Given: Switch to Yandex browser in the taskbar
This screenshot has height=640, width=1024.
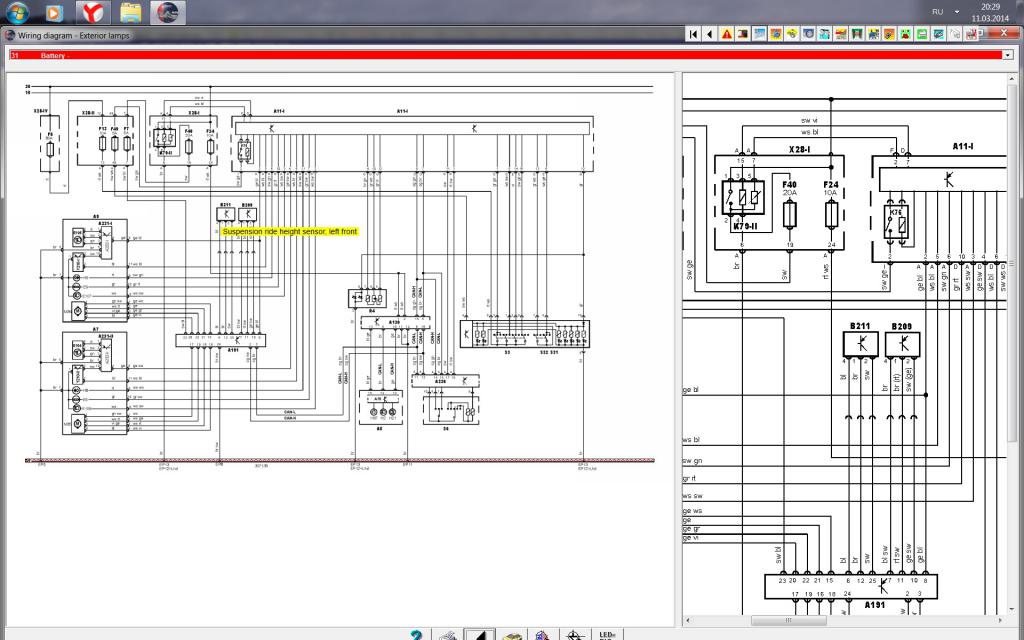Looking at the screenshot, I should (93, 12).
